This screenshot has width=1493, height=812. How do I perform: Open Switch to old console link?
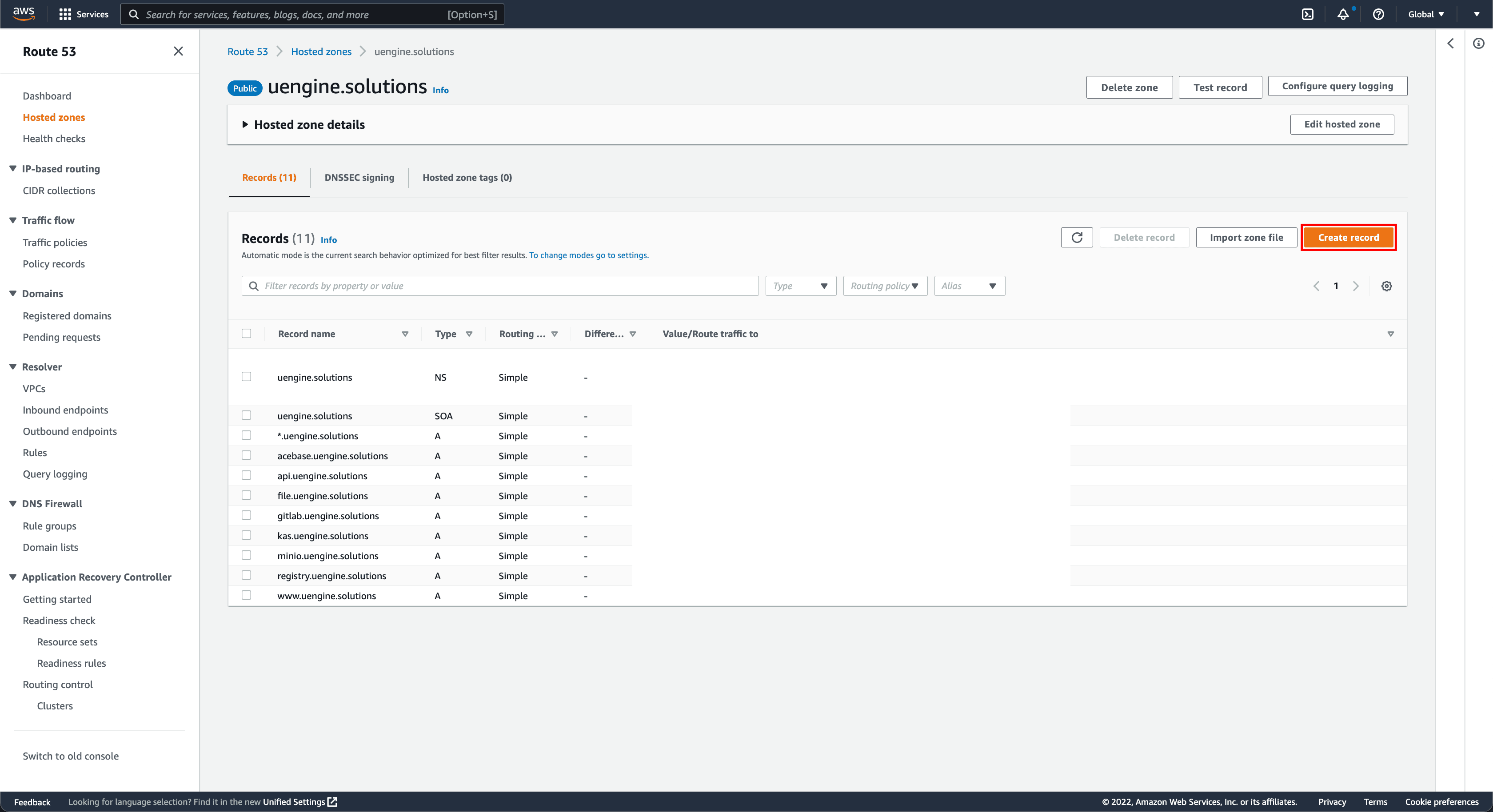70,756
